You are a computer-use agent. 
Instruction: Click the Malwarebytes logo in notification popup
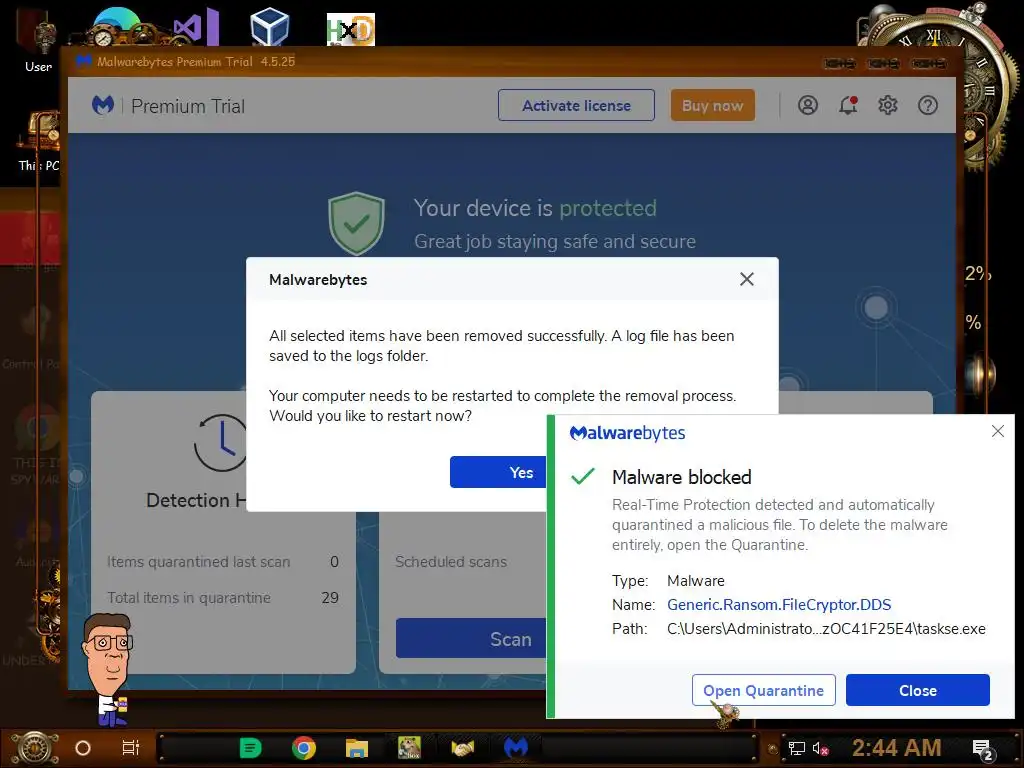tap(628, 433)
